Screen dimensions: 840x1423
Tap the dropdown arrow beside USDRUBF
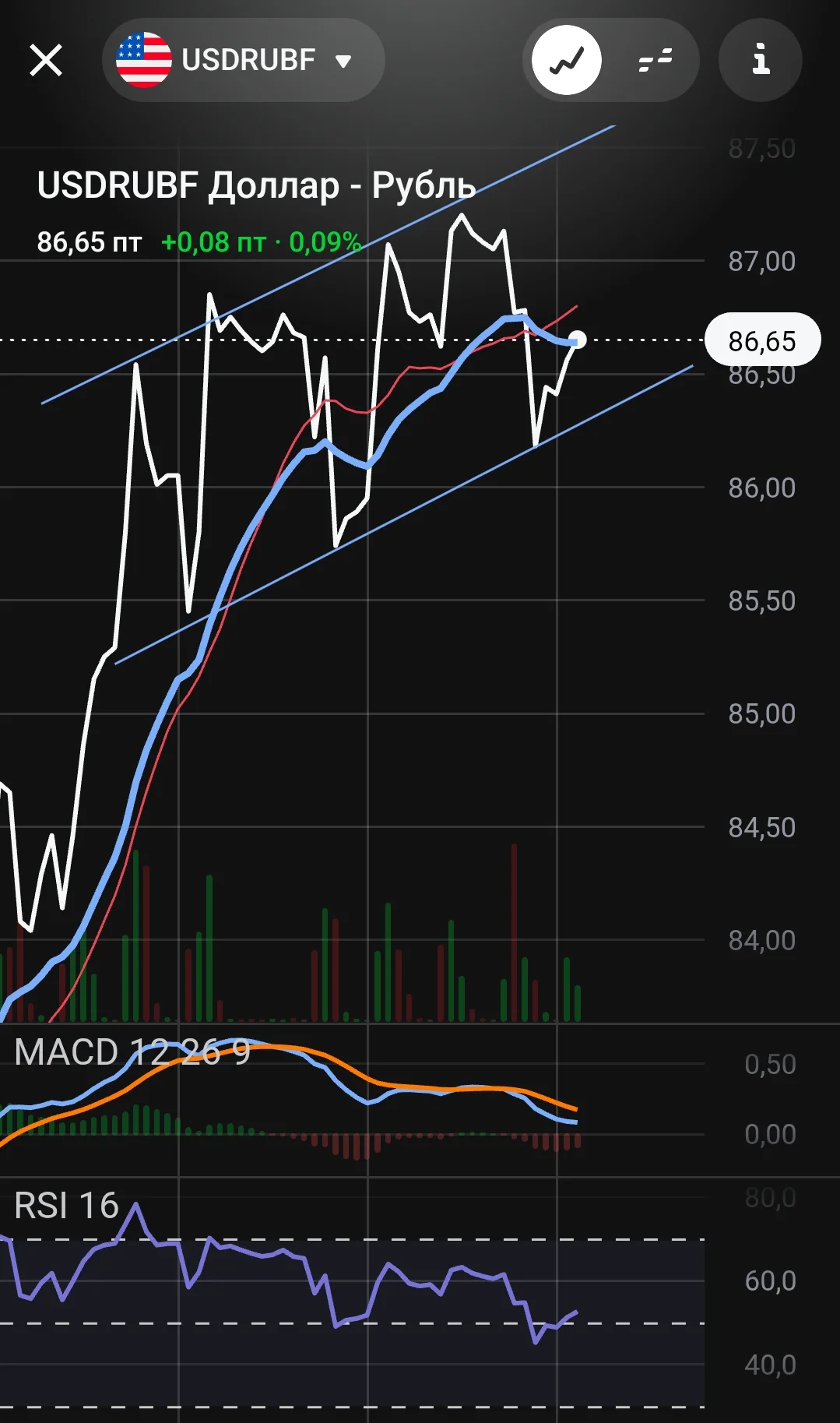[343, 61]
